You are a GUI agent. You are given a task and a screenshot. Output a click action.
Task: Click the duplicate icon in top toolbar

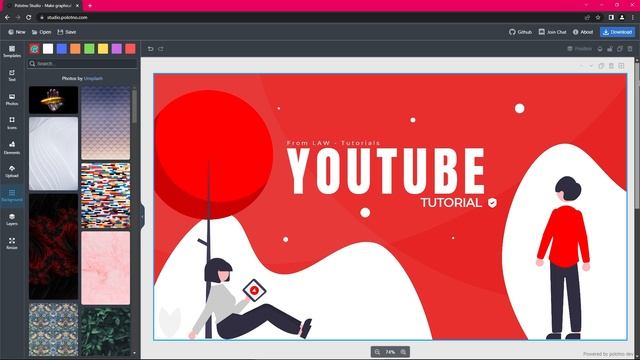click(620, 49)
